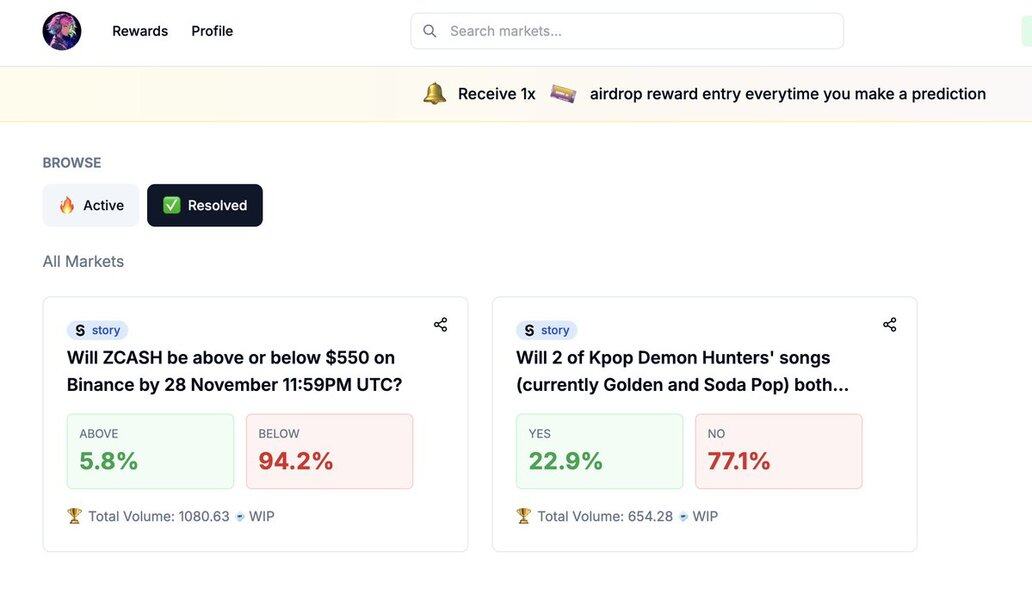
Task: Click the user avatar profile picture
Action: (62, 31)
